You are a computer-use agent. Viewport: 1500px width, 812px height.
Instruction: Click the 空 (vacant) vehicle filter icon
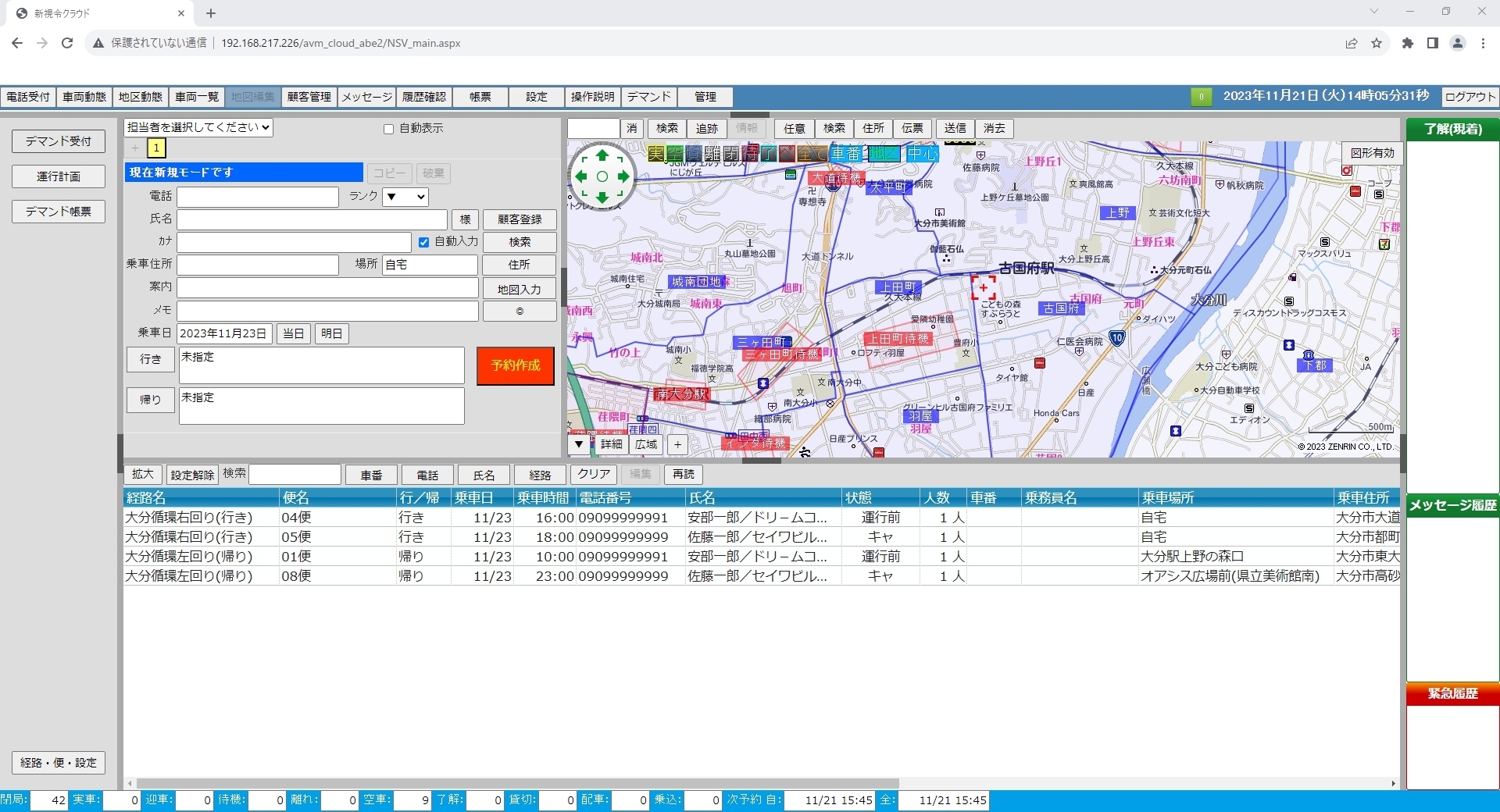pyautogui.click(x=675, y=154)
